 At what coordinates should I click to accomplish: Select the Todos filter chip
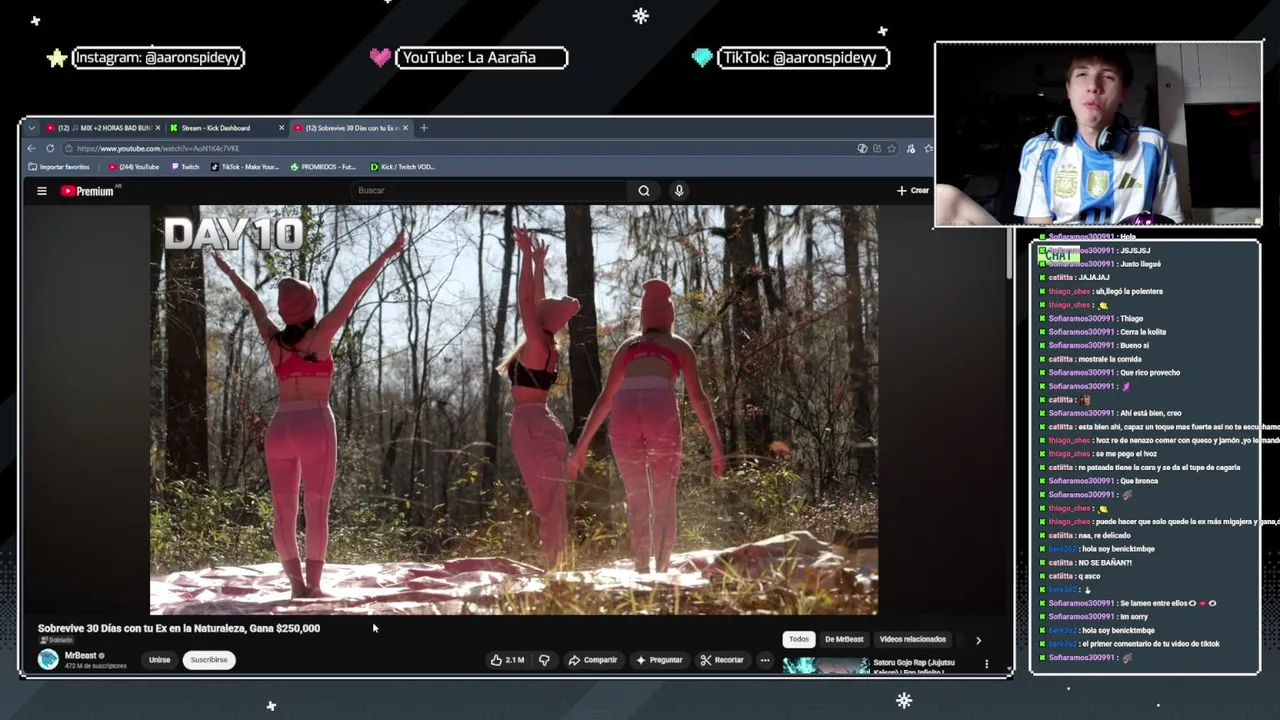(799, 639)
